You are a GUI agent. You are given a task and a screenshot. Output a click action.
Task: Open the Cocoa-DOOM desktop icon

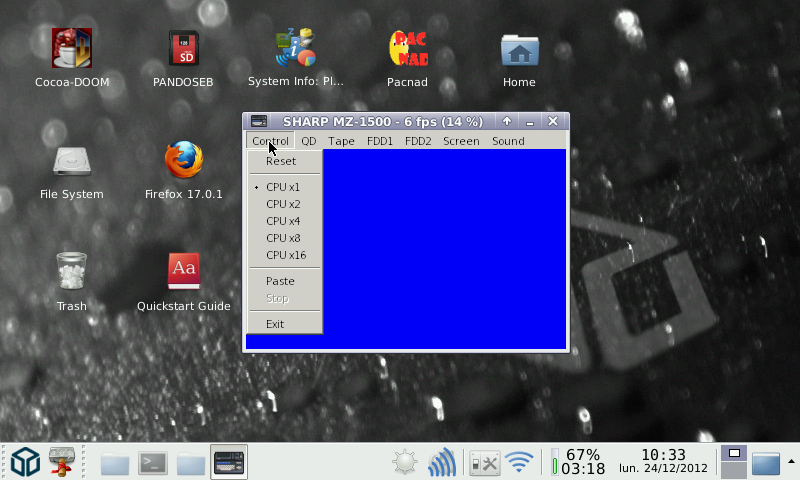71,48
